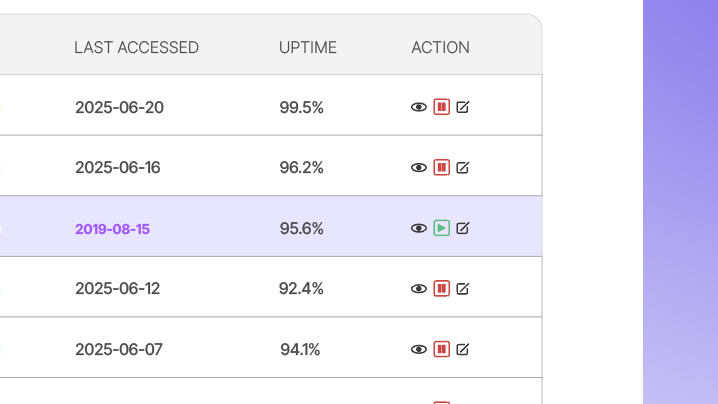Viewport: 718px width, 404px height.
Task: View the highlighted 2019-08-15 row
Action: click(419, 228)
